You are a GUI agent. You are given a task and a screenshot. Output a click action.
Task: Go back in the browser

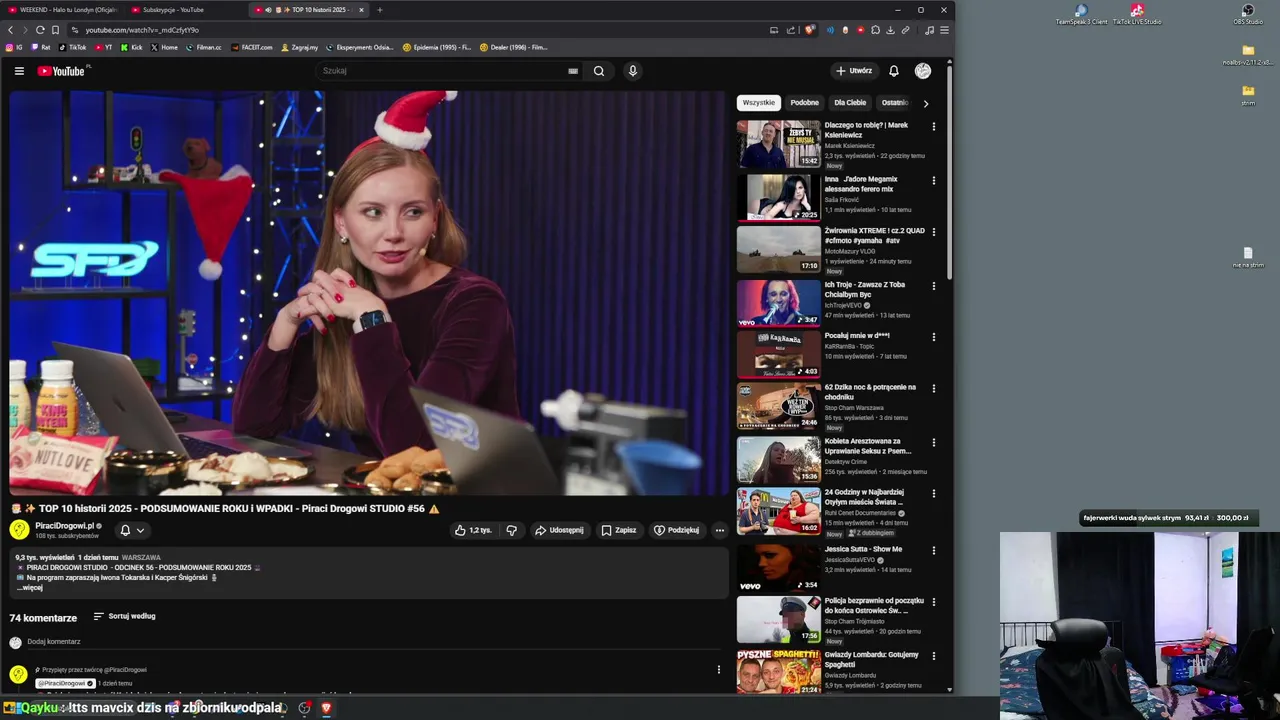tap(10, 30)
